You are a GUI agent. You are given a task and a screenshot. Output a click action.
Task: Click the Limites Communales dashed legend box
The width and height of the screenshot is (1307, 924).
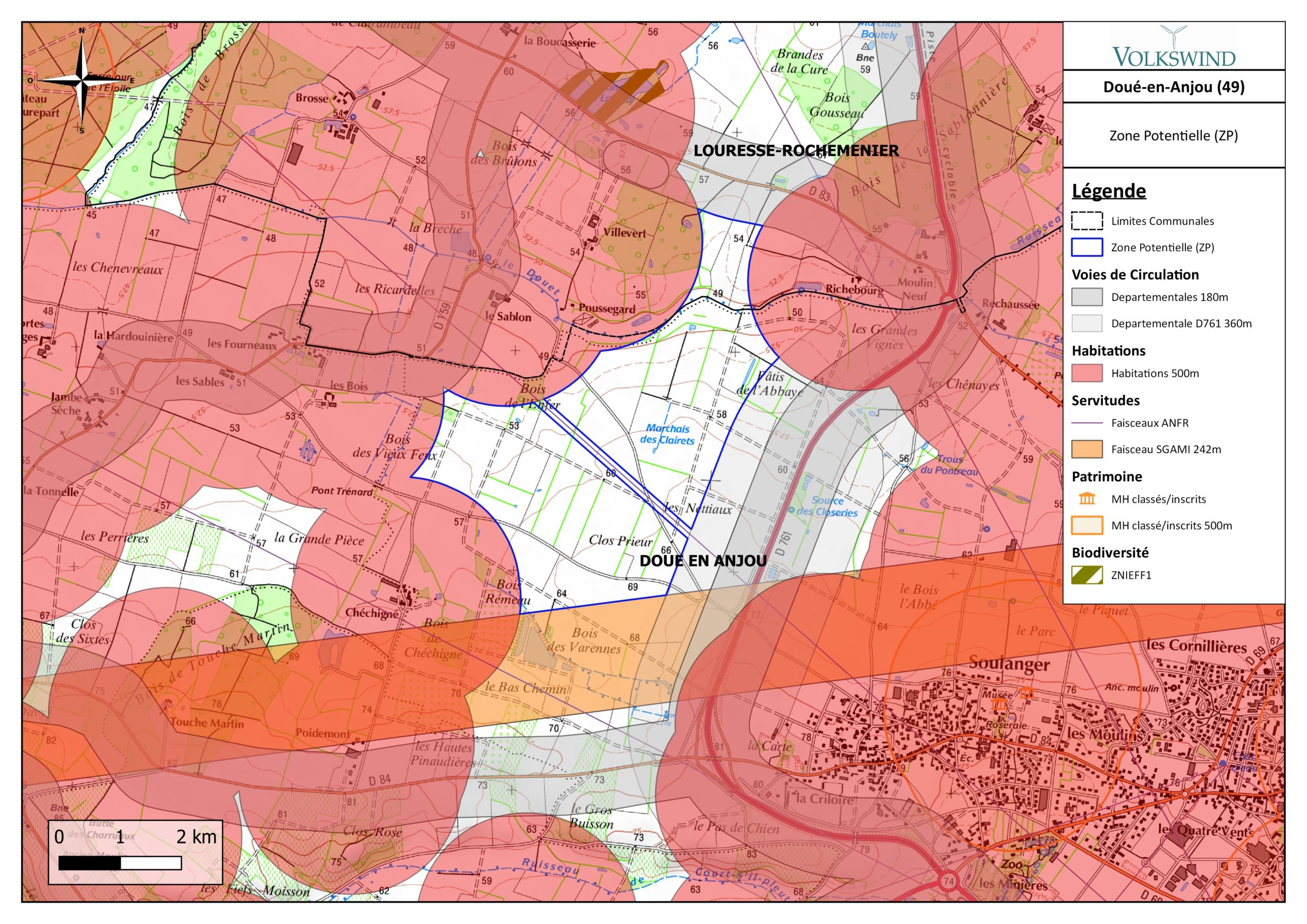(x=1087, y=221)
